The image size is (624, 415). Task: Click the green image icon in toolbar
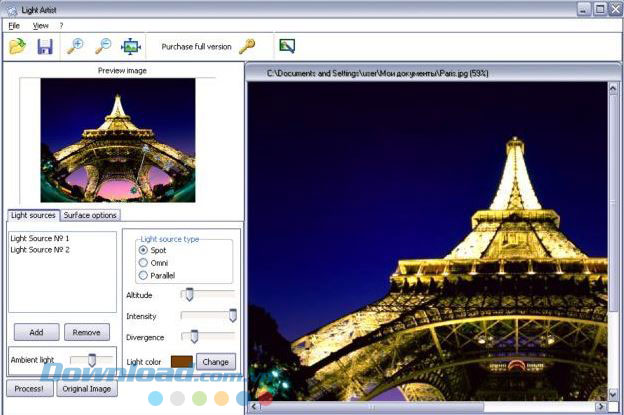tap(287, 46)
